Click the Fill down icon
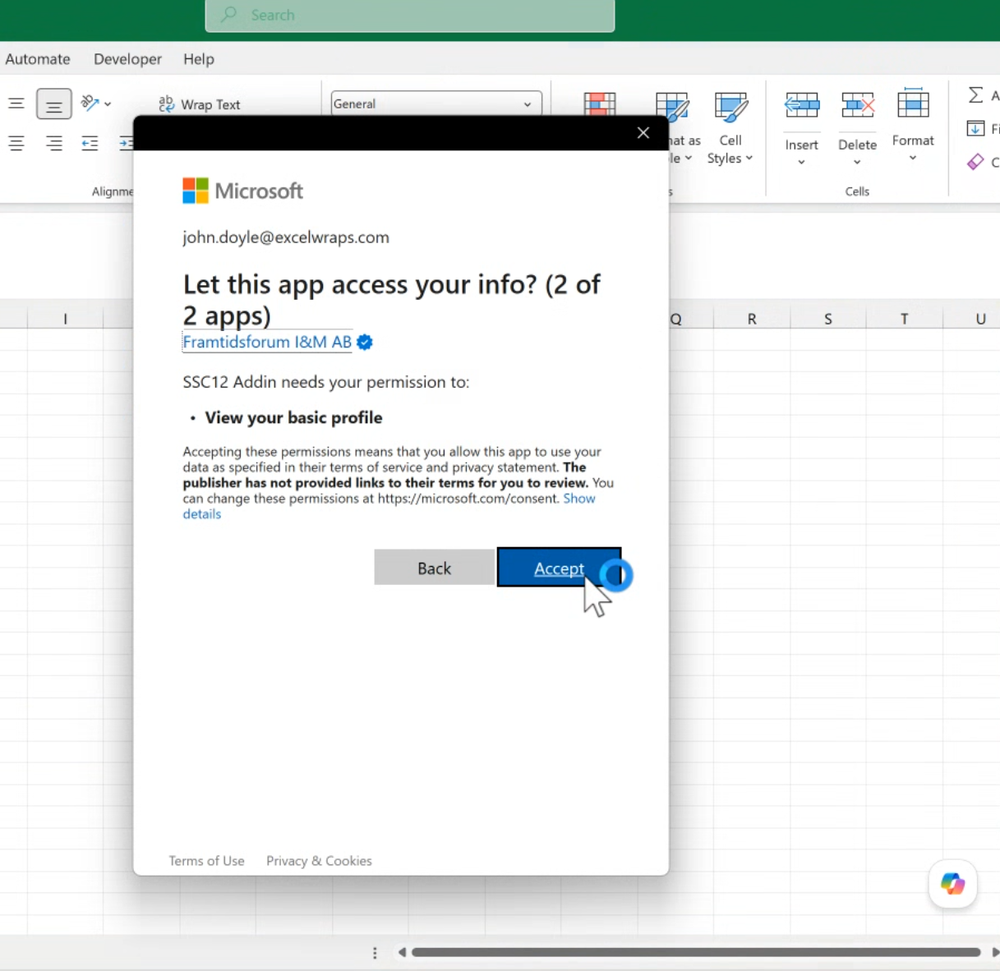Viewport: 1000px width, 971px height. [x=975, y=129]
